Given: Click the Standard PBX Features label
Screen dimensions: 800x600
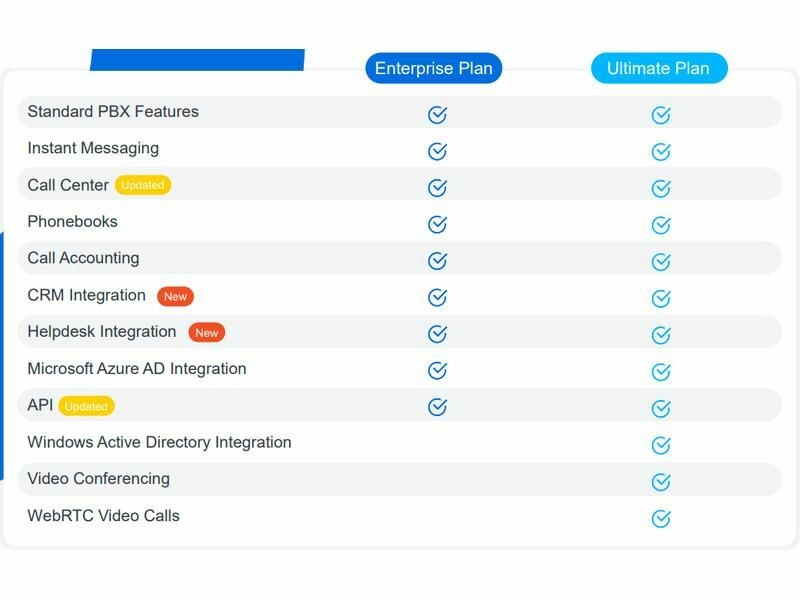Looking at the screenshot, I should 113,111.
